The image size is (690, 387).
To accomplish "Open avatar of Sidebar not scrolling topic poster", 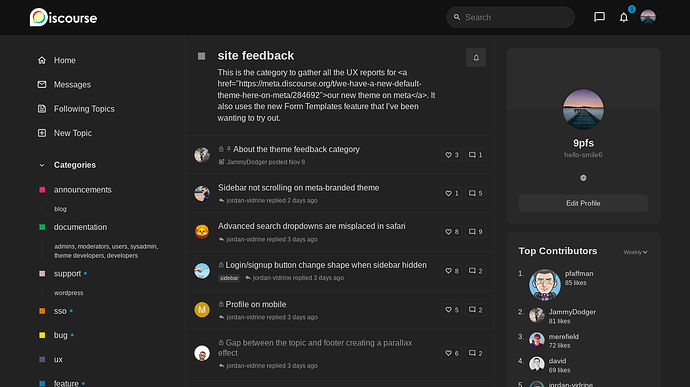I will click(x=202, y=193).
